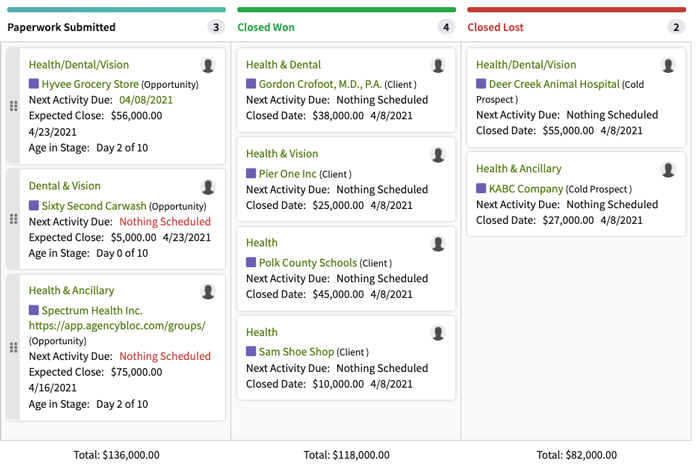Click Nothing Scheduled on Spectrum Health Inc. card
This screenshot has width=700, height=468.
[x=165, y=356]
